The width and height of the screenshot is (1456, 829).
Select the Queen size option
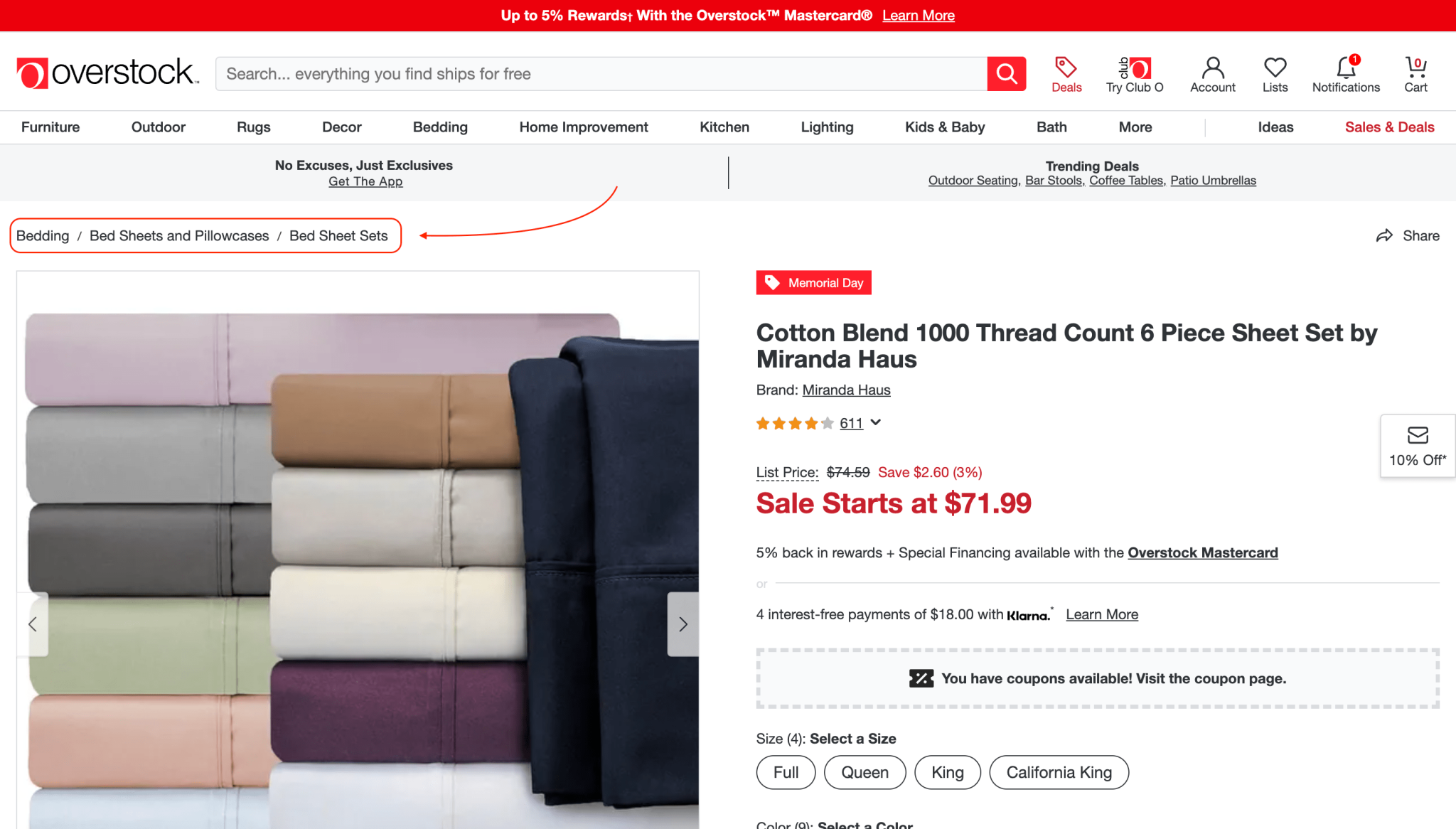pos(864,772)
